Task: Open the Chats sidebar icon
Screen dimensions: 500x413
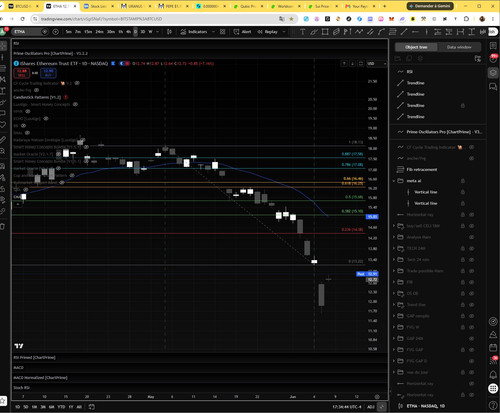Action: click(x=493, y=87)
